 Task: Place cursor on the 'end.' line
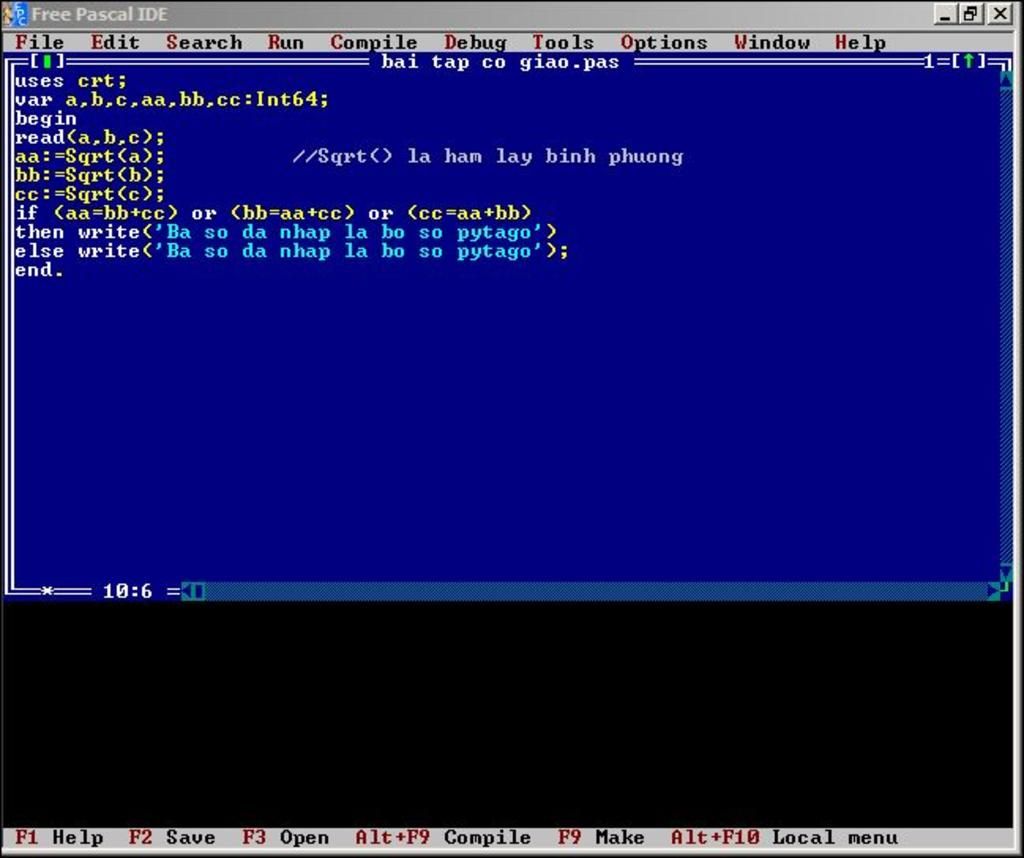pyautogui.click(x=39, y=270)
